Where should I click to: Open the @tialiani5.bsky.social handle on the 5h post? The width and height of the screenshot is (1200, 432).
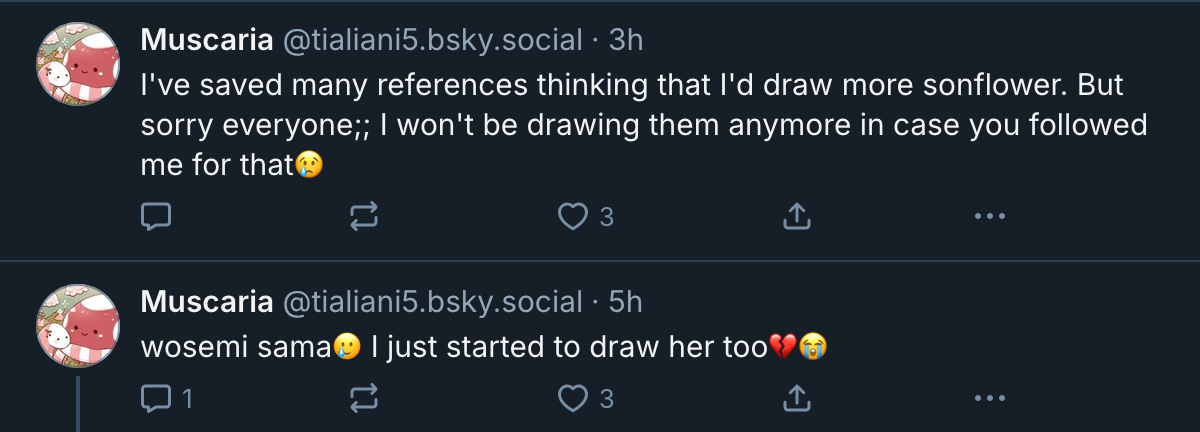point(433,301)
